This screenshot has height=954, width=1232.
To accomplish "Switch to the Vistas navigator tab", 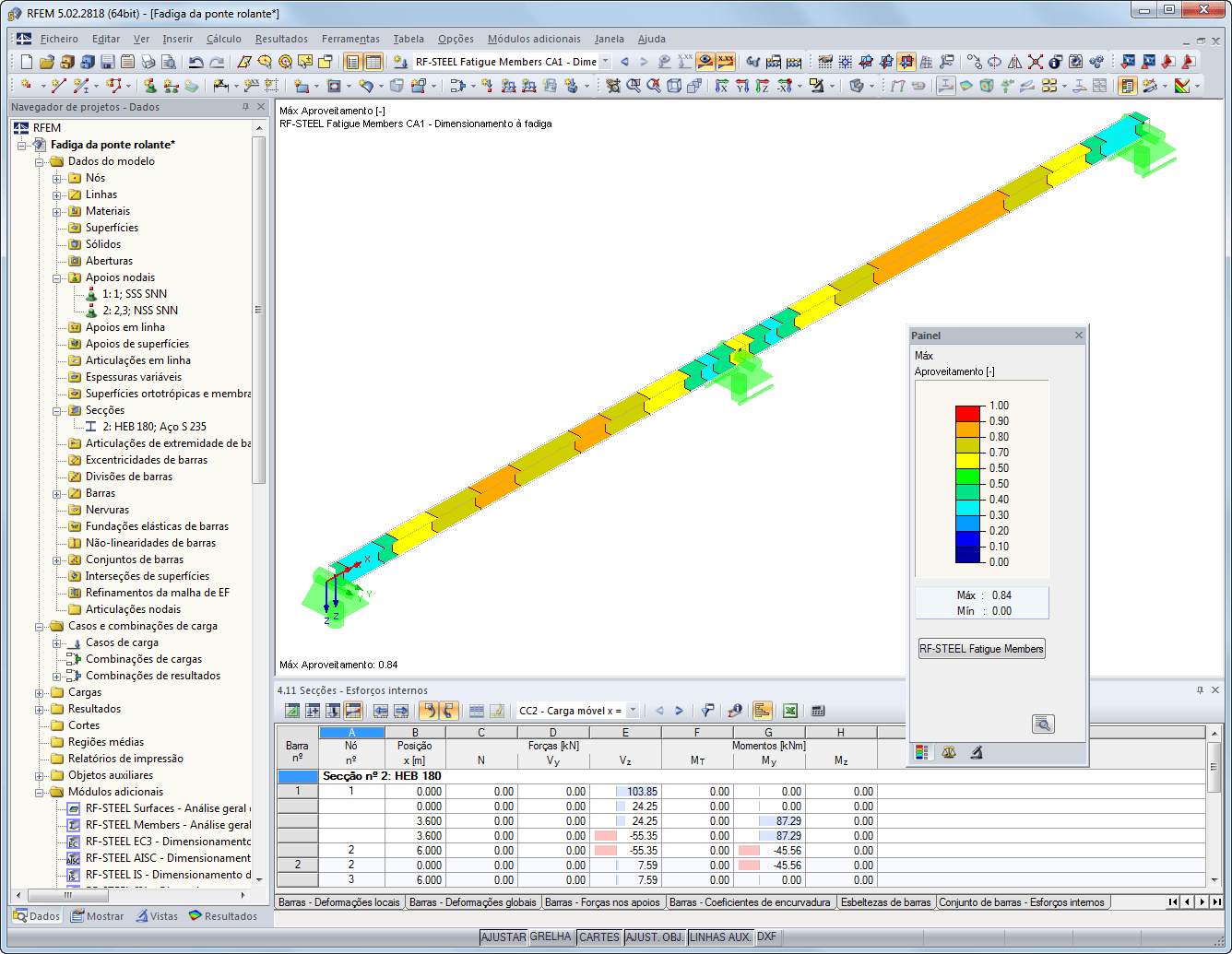I will pos(157,916).
